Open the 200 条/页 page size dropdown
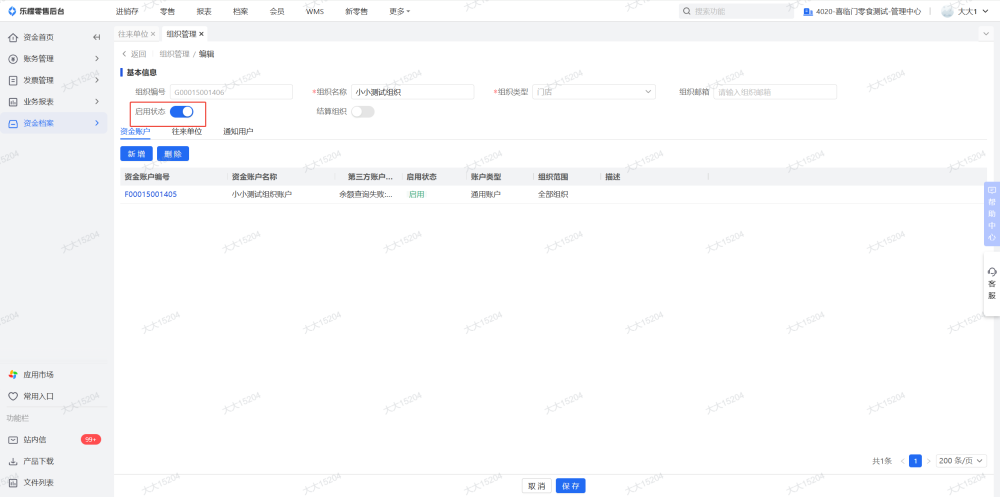 tap(961, 461)
